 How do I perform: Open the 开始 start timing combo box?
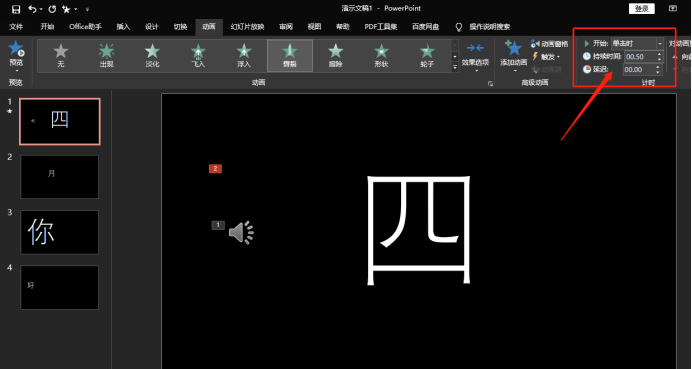(637, 44)
